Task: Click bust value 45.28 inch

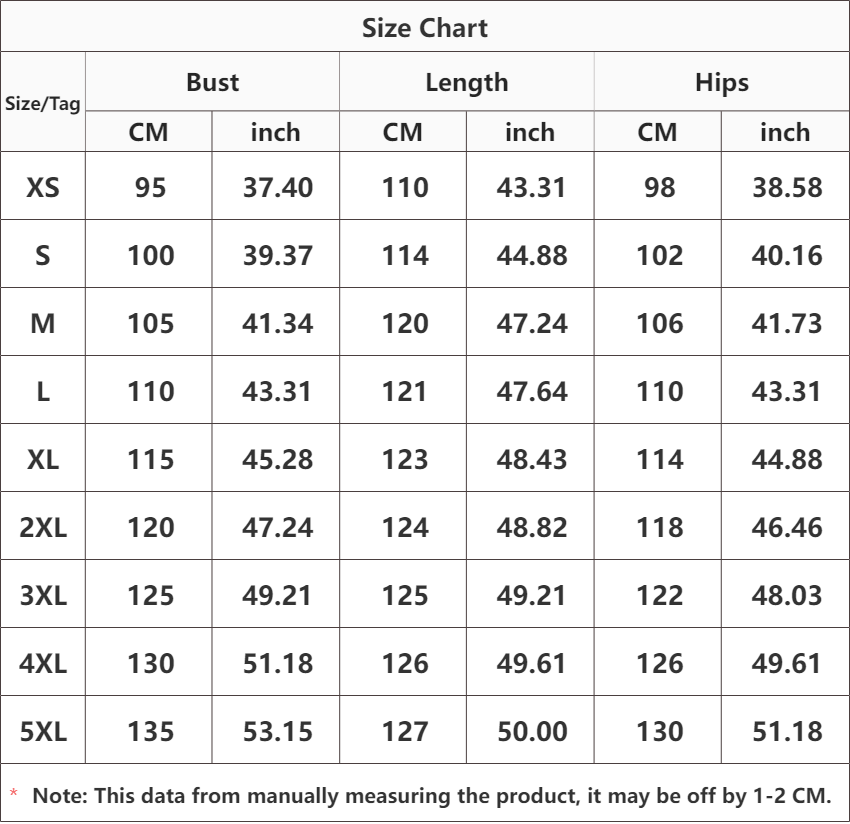Action: pyautogui.click(x=278, y=460)
